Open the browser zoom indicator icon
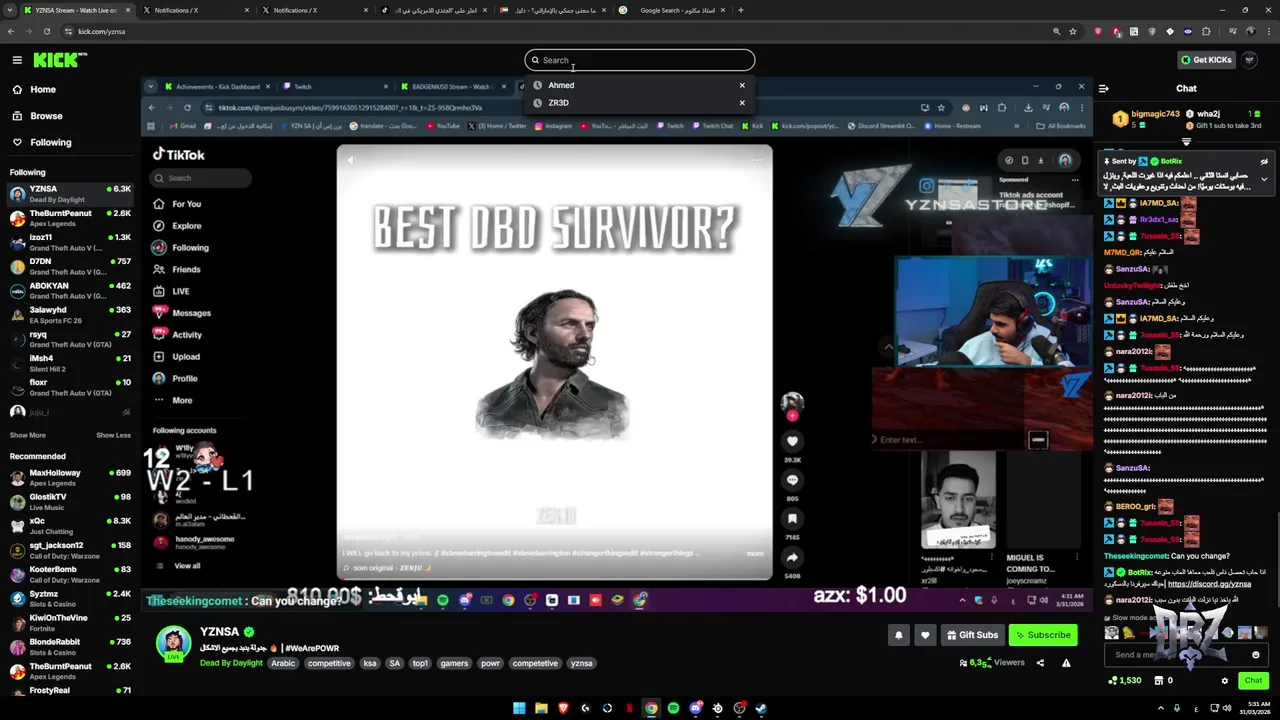This screenshot has width=1280, height=720. (1056, 31)
